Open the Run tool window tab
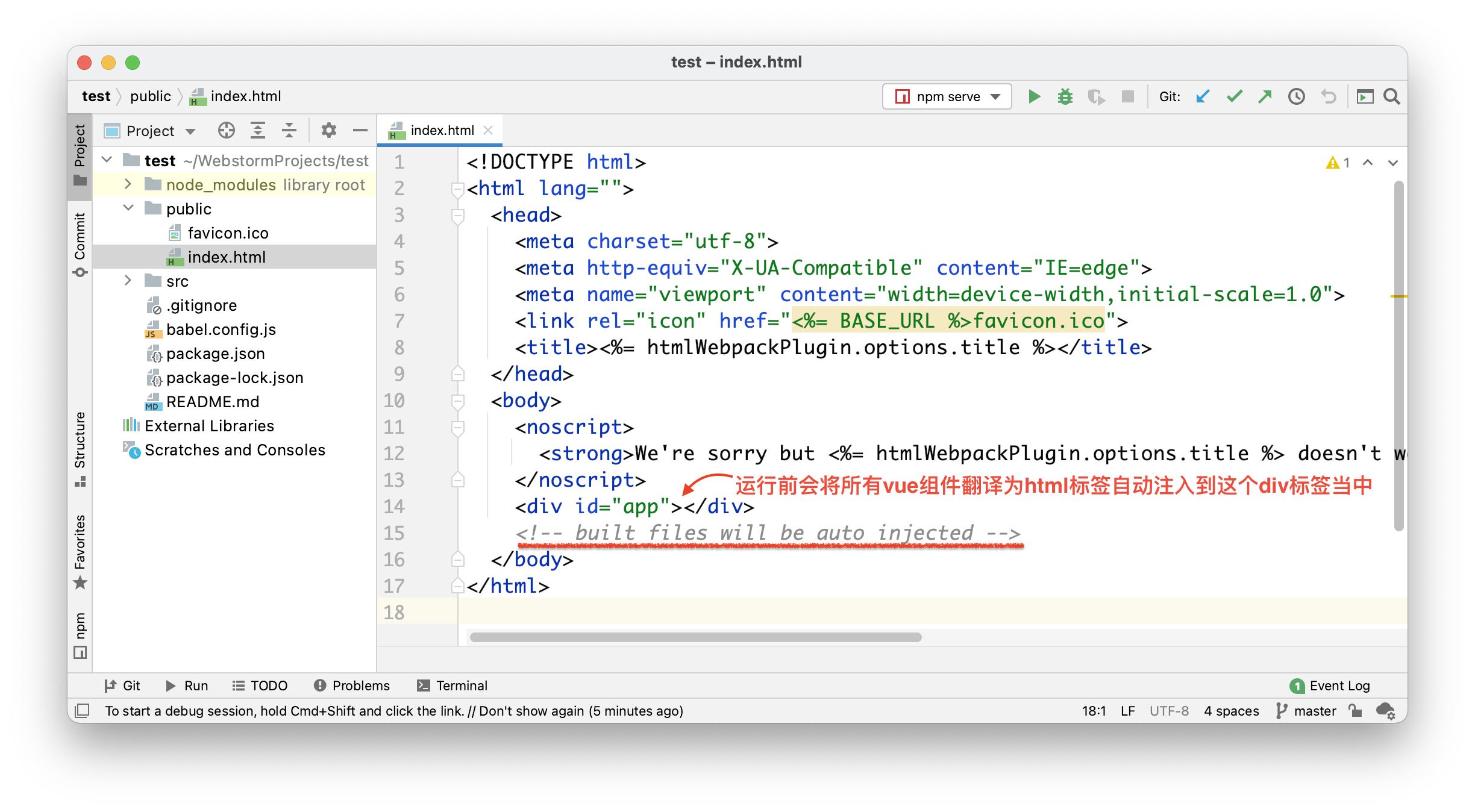Screen dimensions: 1475x812 tap(187, 686)
